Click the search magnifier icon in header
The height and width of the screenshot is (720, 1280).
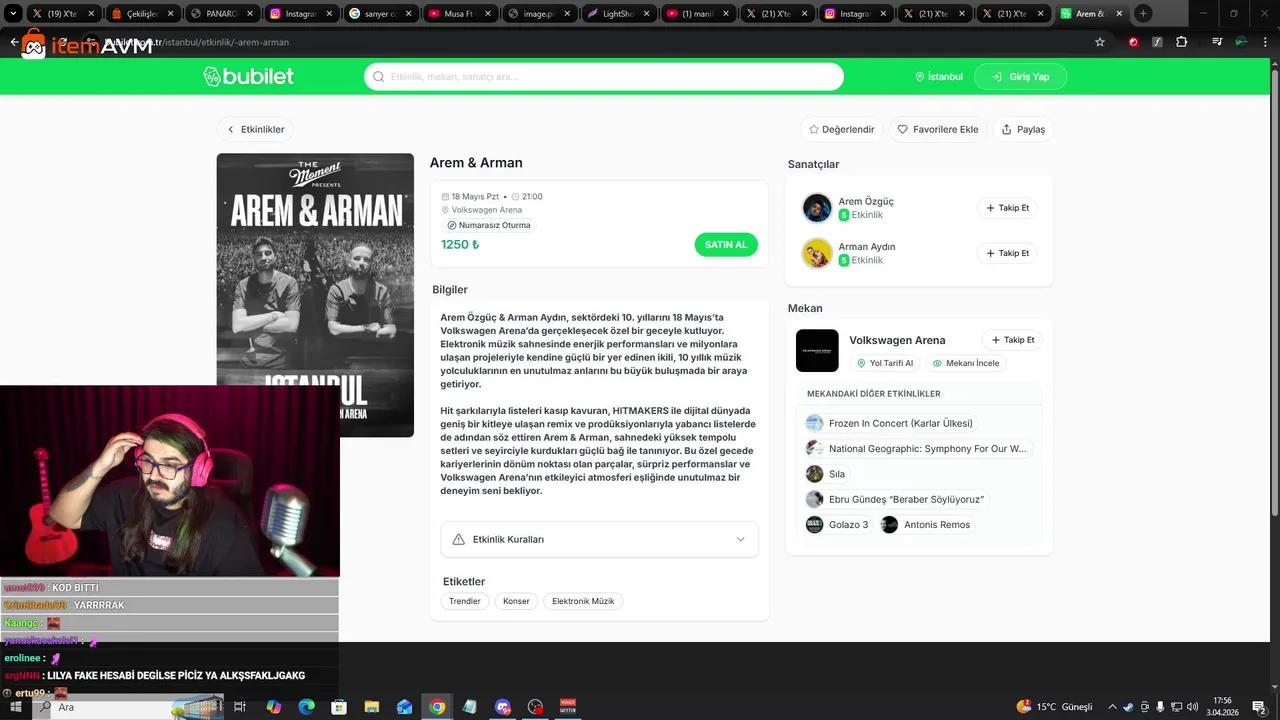point(379,77)
